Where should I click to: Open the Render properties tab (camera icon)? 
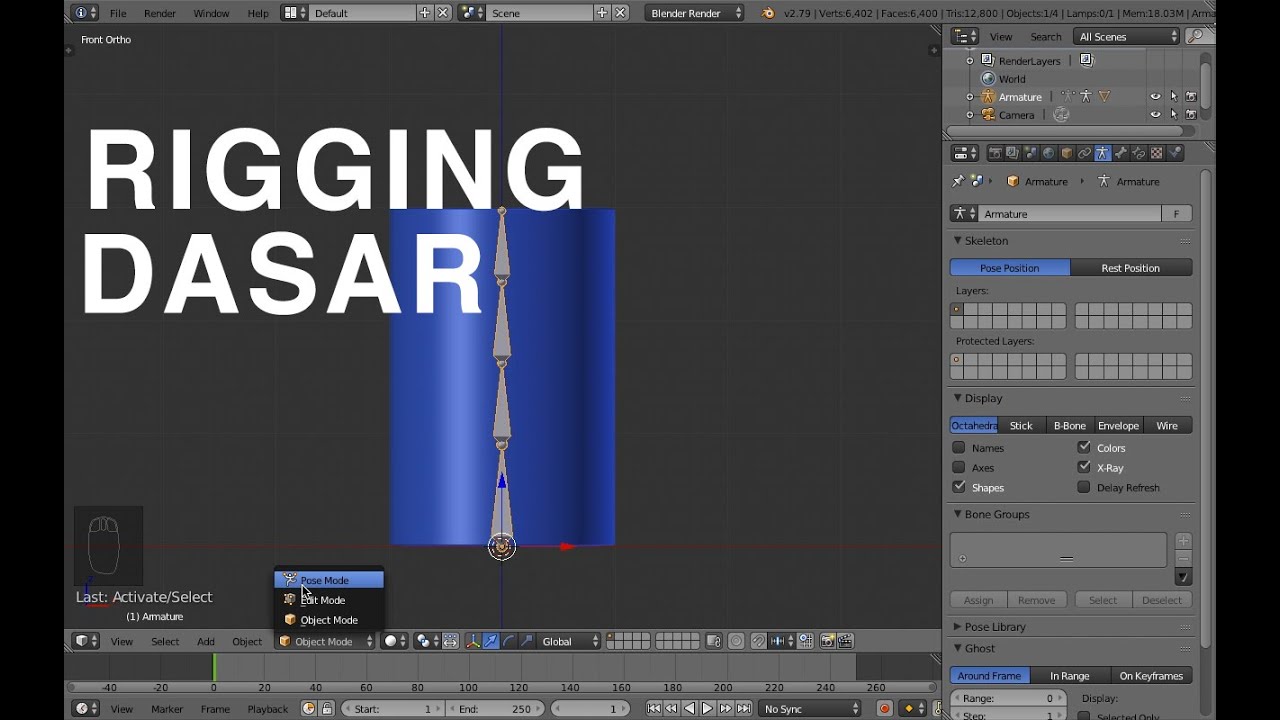tap(995, 153)
